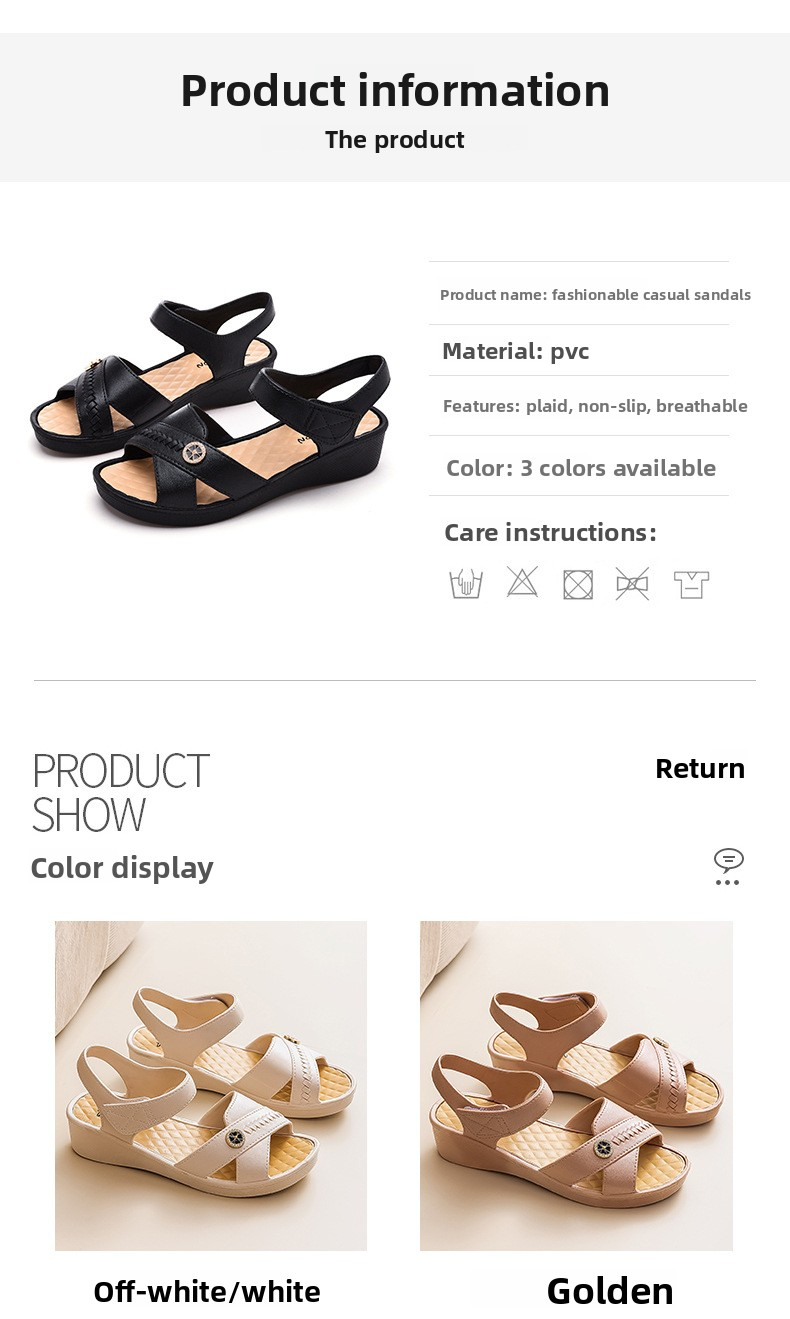Click the PRODUCT SHOW section title
Screen dimensions: 790x1319
click(x=121, y=793)
